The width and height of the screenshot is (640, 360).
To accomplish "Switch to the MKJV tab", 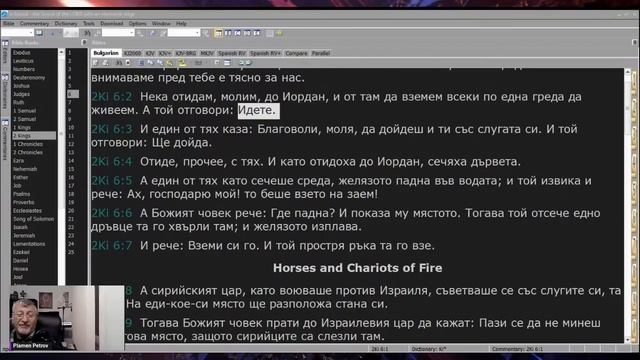I will (207, 53).
